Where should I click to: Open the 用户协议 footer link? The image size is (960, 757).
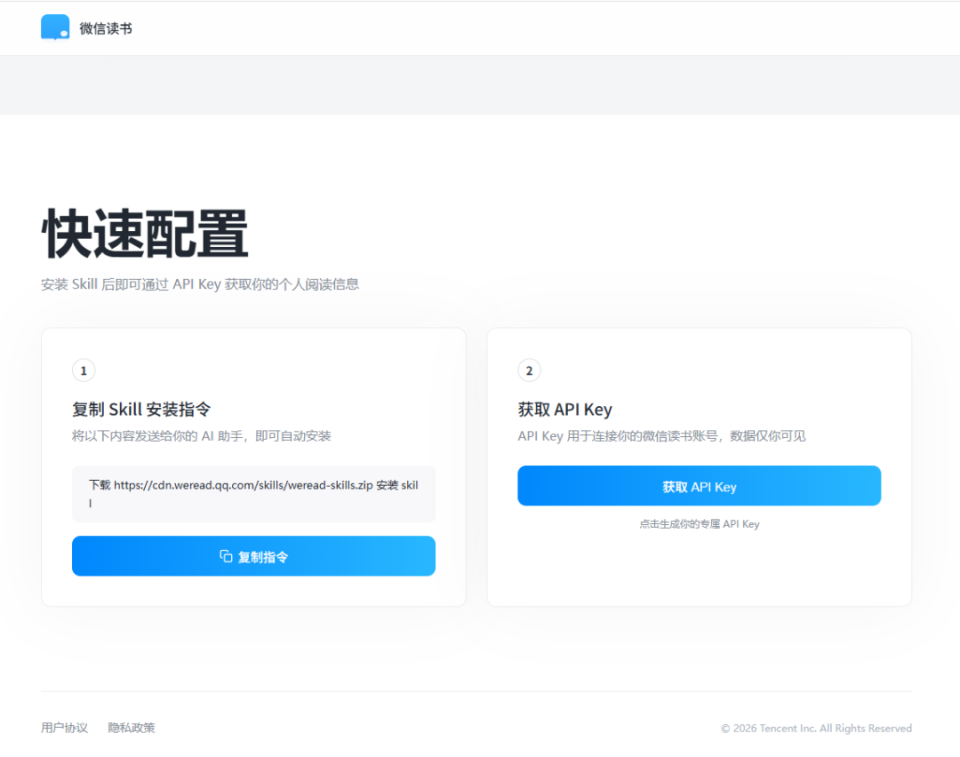(x=64, y=728)
